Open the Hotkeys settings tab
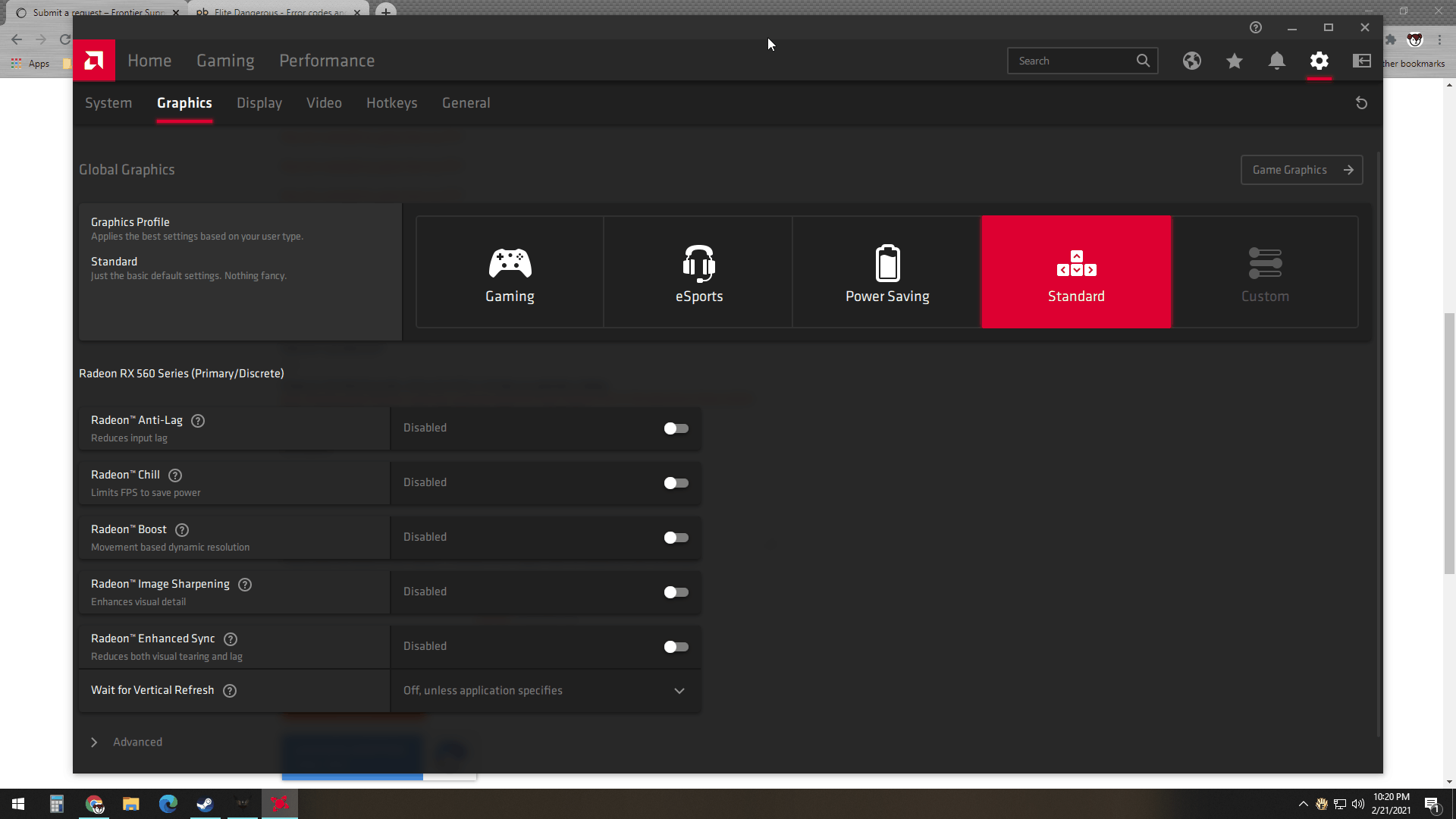 click(392, 103)
